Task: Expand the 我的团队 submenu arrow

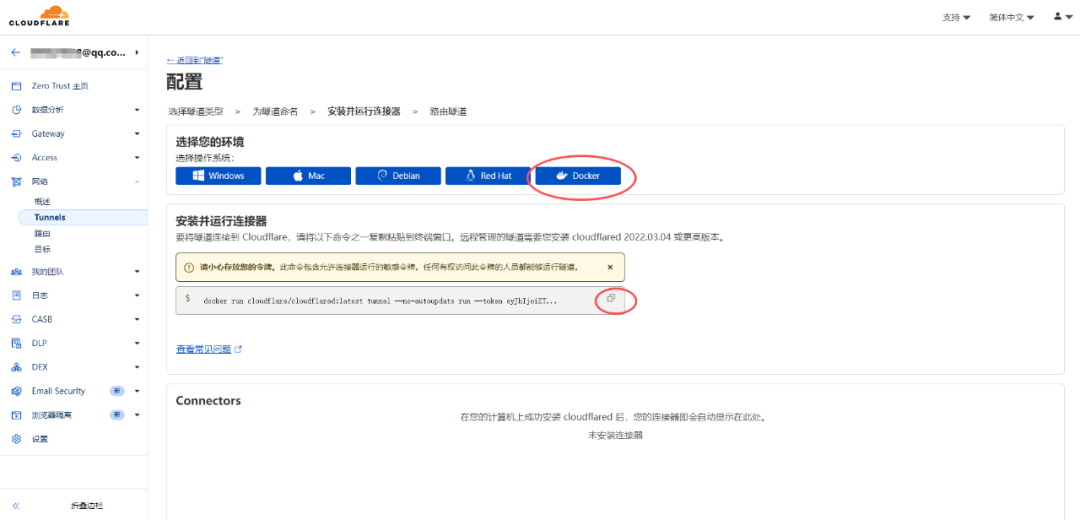Action: (x=137, y=272)
